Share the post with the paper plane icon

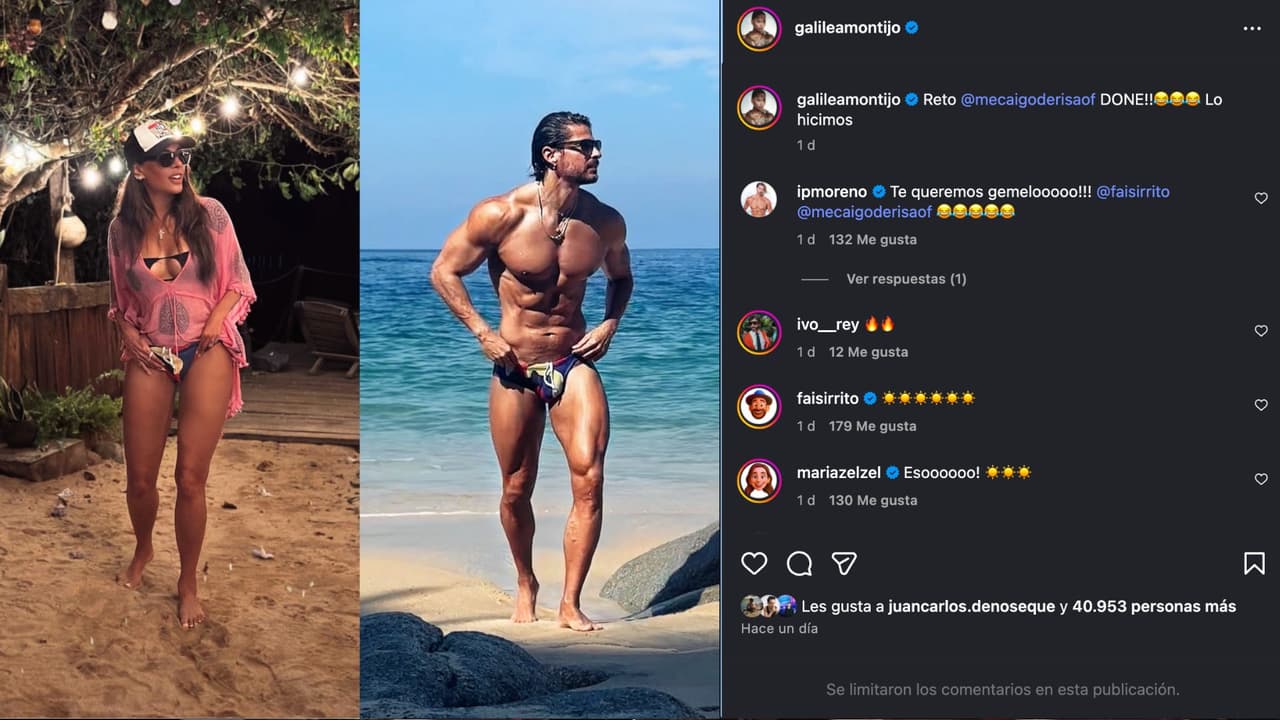(844, 563)
